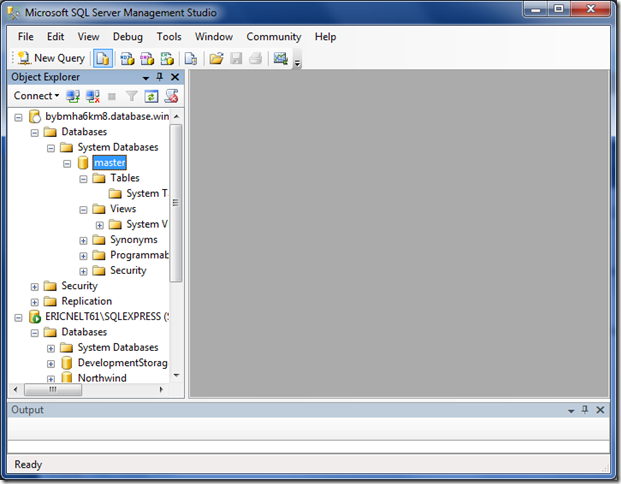Select the master database

point(110,162)
